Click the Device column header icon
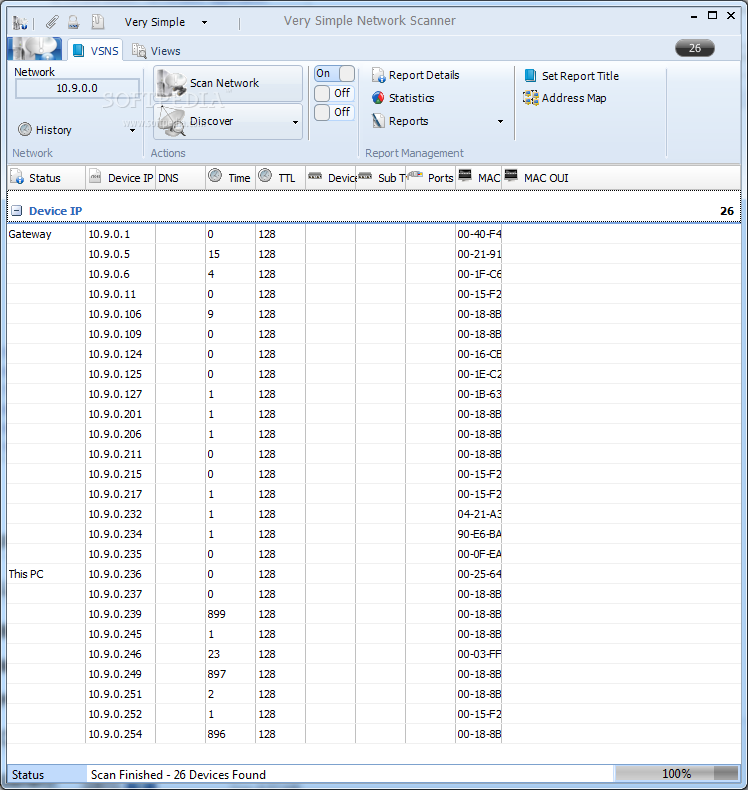The image size is (748, 790). point(315,175)
